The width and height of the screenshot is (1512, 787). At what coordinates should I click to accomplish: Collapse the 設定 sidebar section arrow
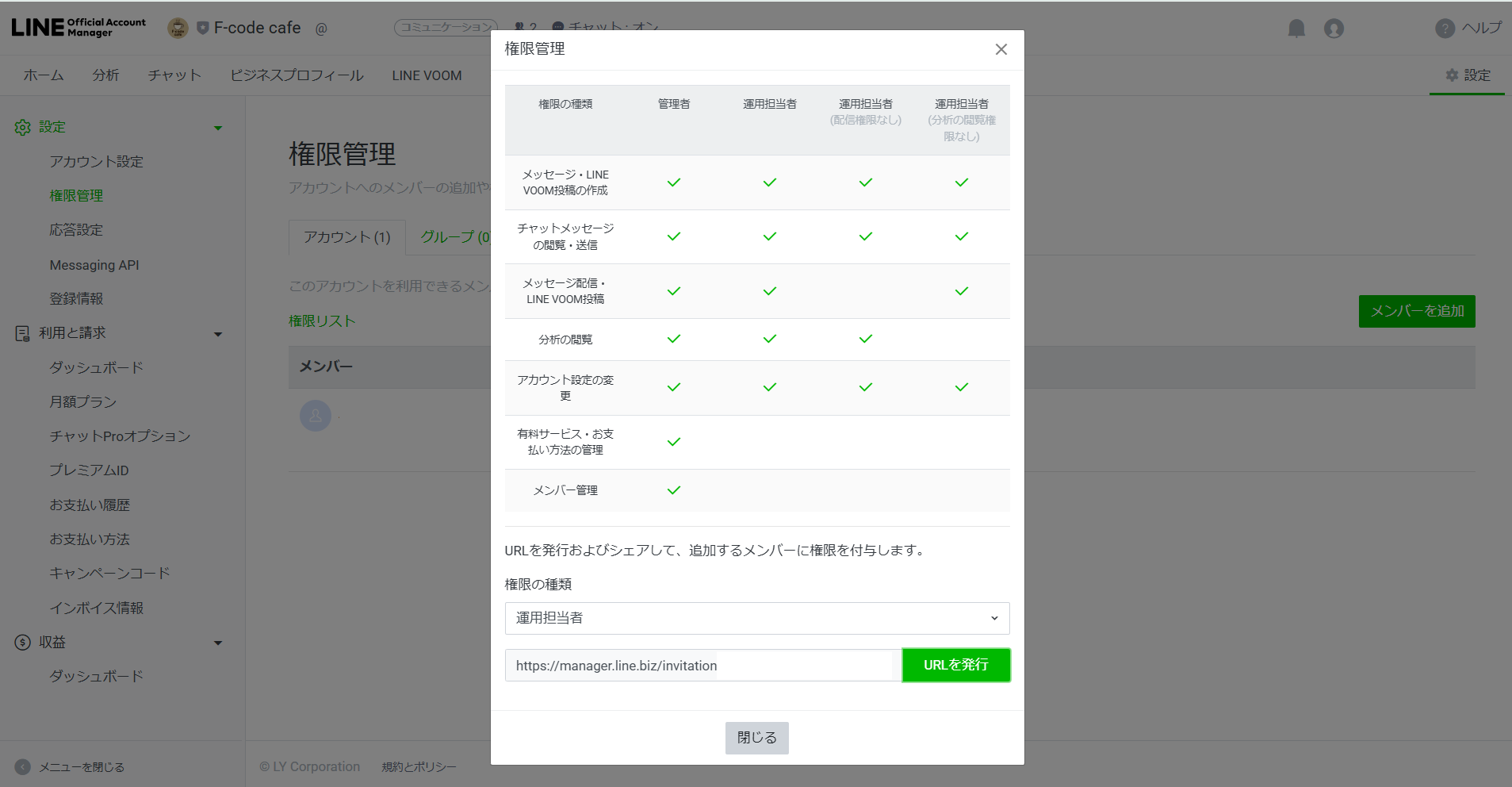[x=218, y=129]
